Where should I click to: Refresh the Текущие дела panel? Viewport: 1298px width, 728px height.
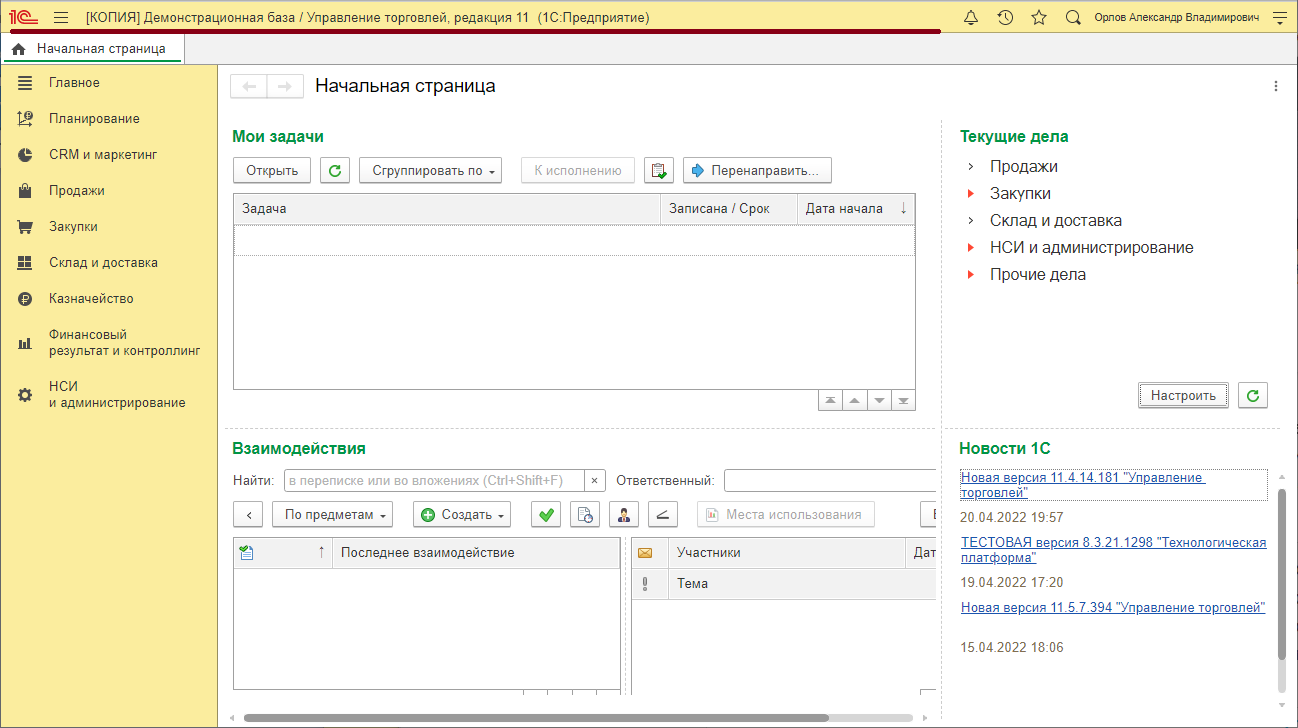tap(1253, 395)
